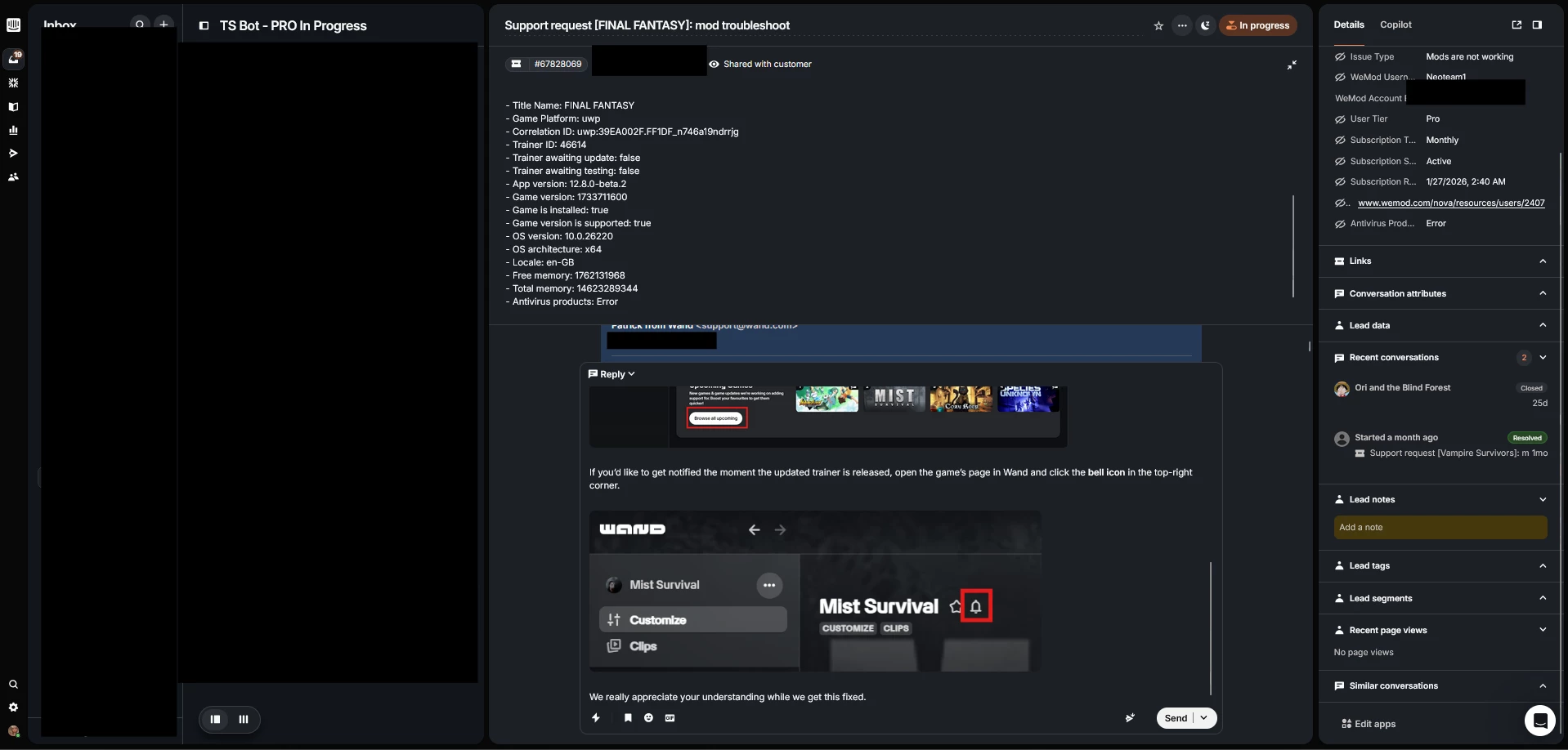
Task: Click the AI assist sparkle icon near Send
Action: tap(1130, 718)
